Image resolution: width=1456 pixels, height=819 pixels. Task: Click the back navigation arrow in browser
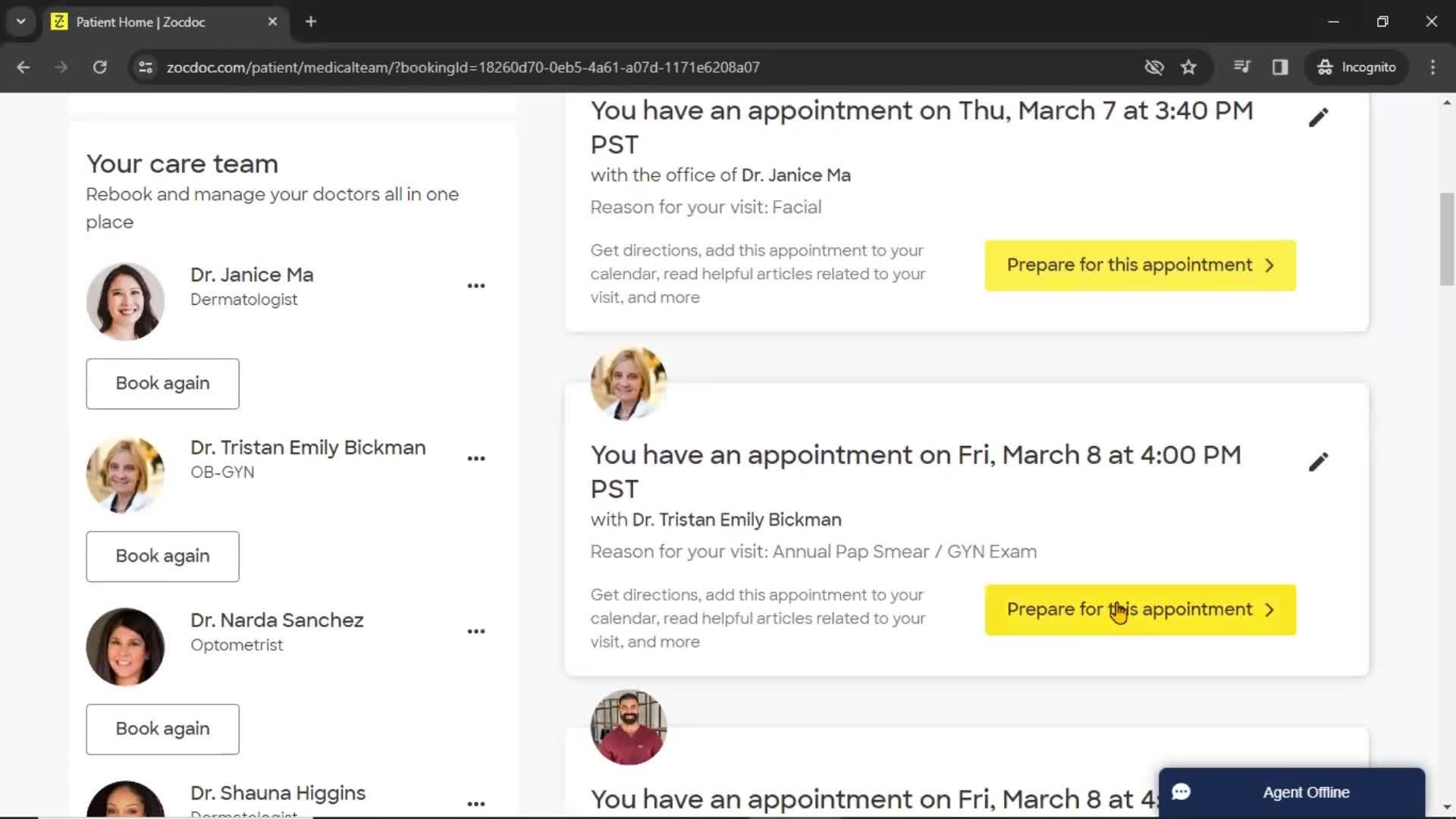tap(24, 67)
